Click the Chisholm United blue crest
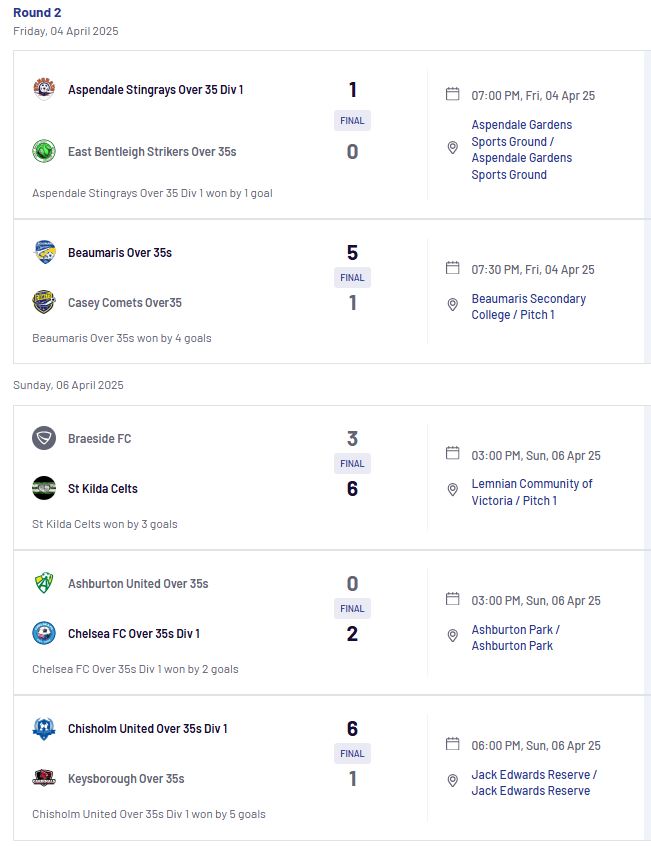The height and width of the screenshot is (846, 651). tap(44, 729)
